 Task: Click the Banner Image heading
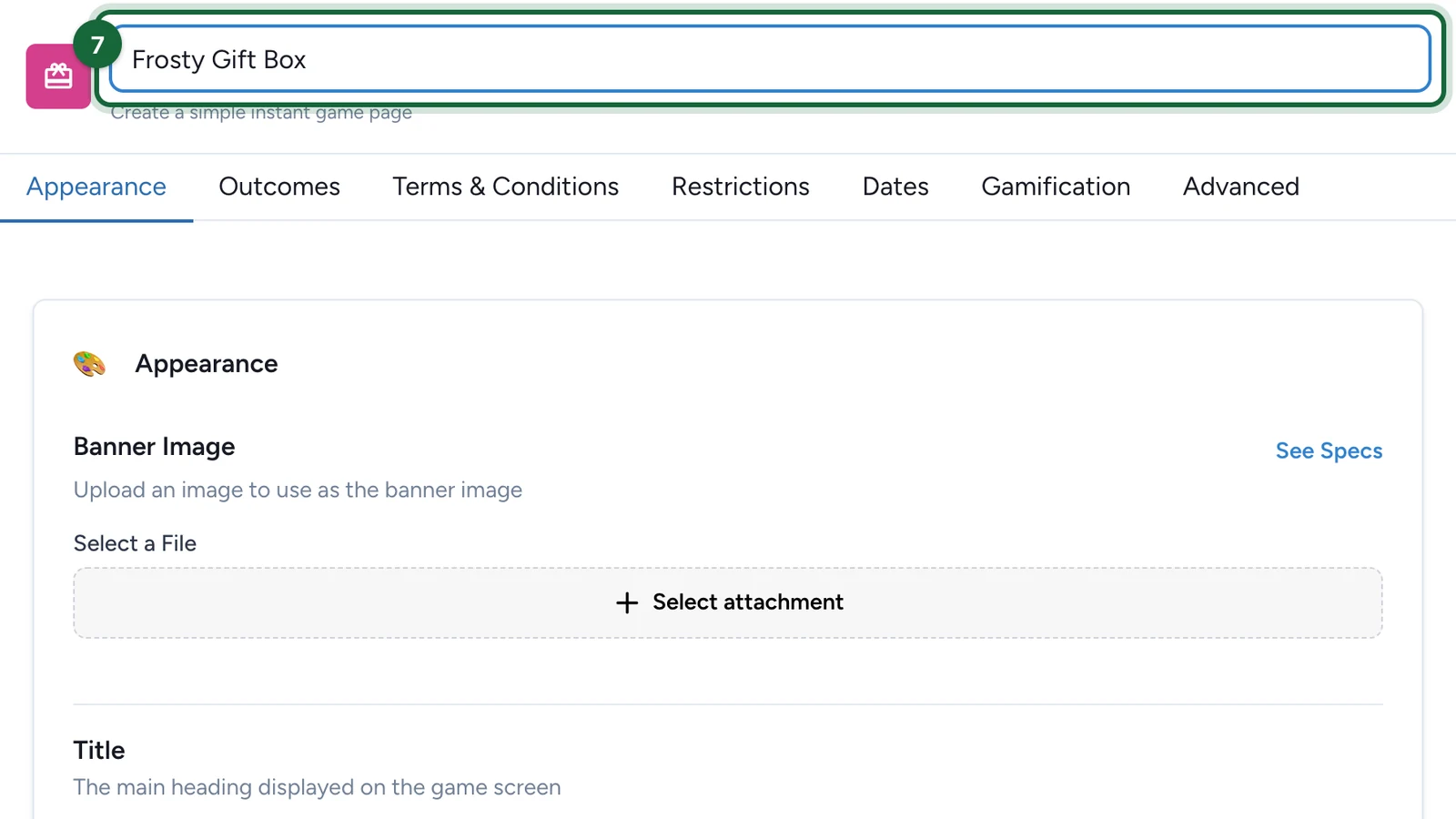[155, 447]
